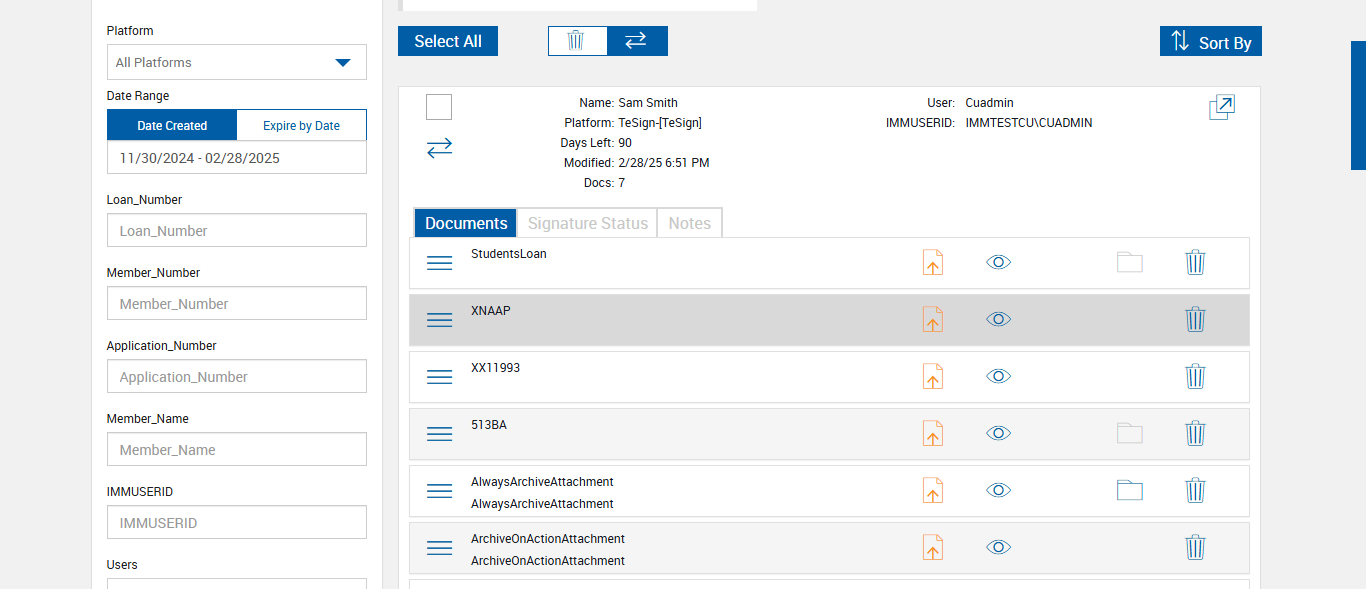
Task: Delete the StudentsLoan document
Action: tap(1196, 263)
